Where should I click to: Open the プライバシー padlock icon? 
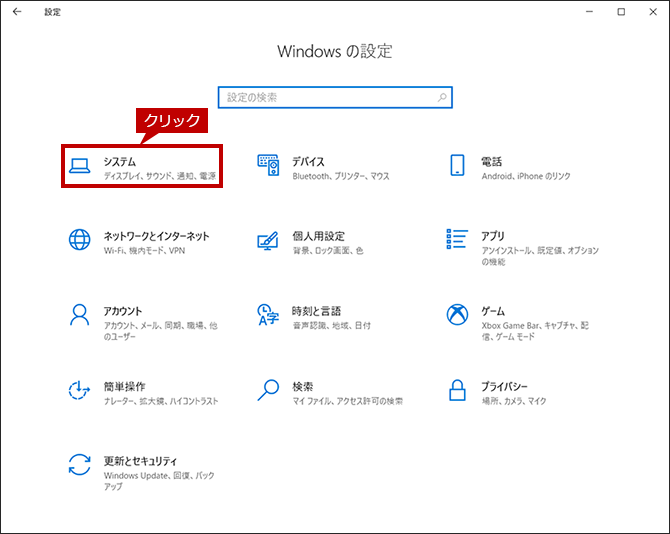pyautogui.click(x=457, y=390)
